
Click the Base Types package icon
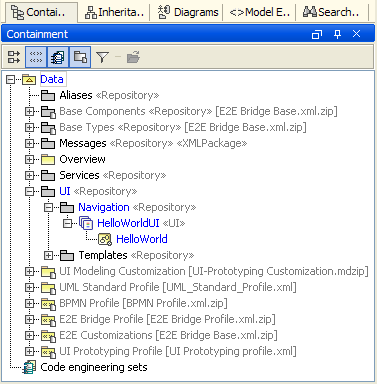[x=48, y=128]
